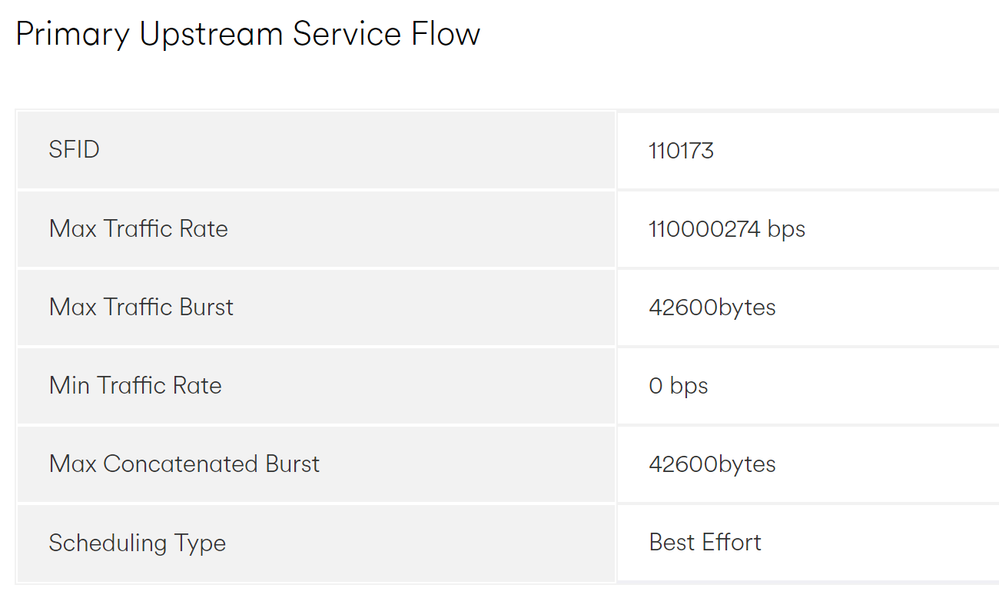Click the 0 bps value
999x592 pixels.
[x=679, y=386]
